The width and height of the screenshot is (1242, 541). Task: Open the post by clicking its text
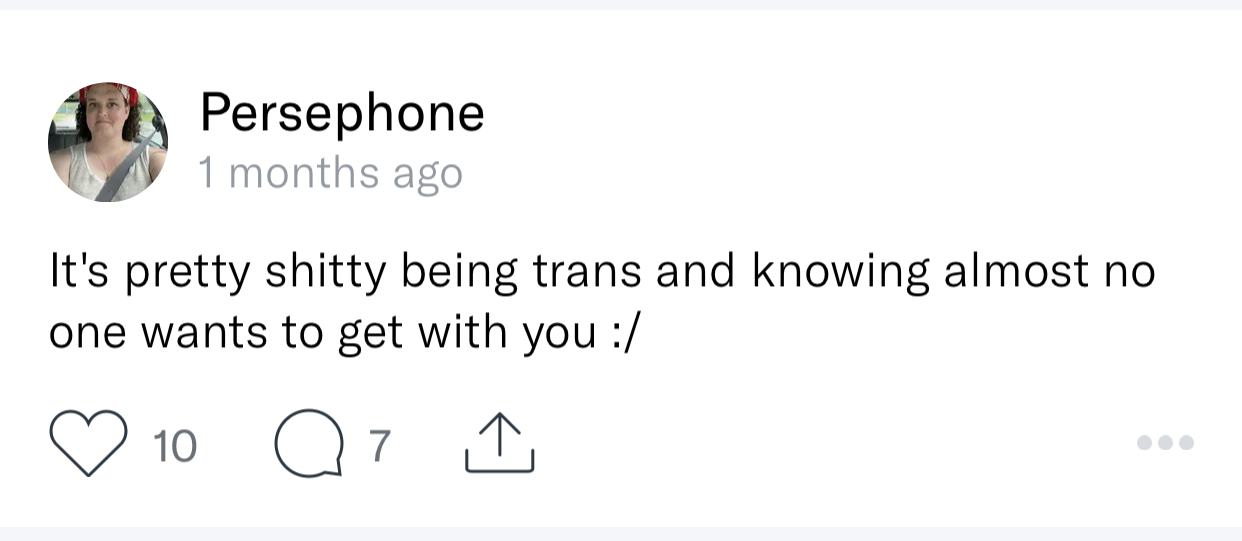coord(602,302)
